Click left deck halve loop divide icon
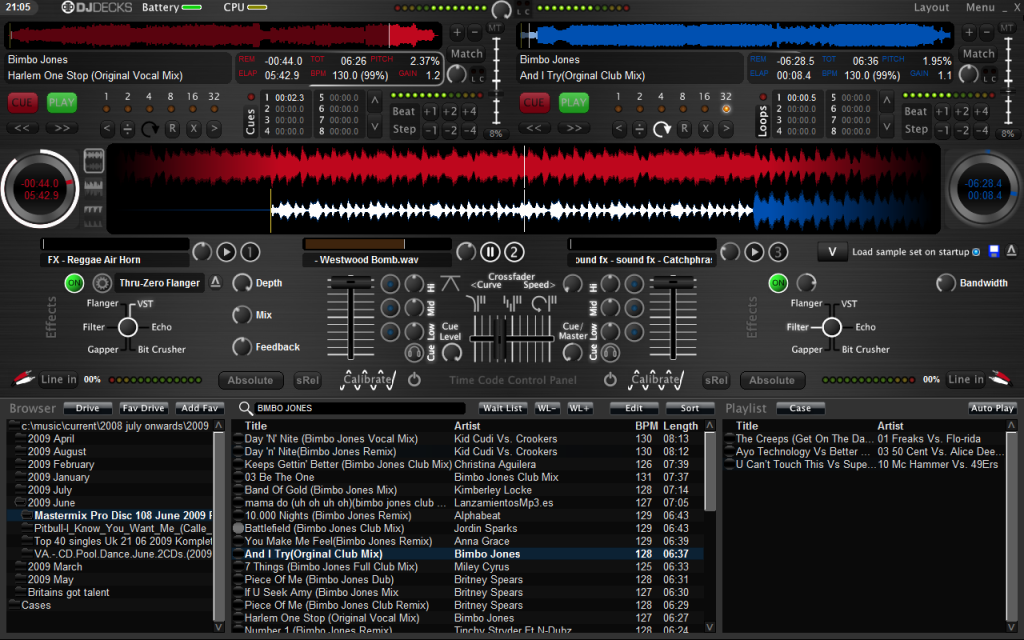Viewport: 1024px width, 640px height. [x=128, y=129]
